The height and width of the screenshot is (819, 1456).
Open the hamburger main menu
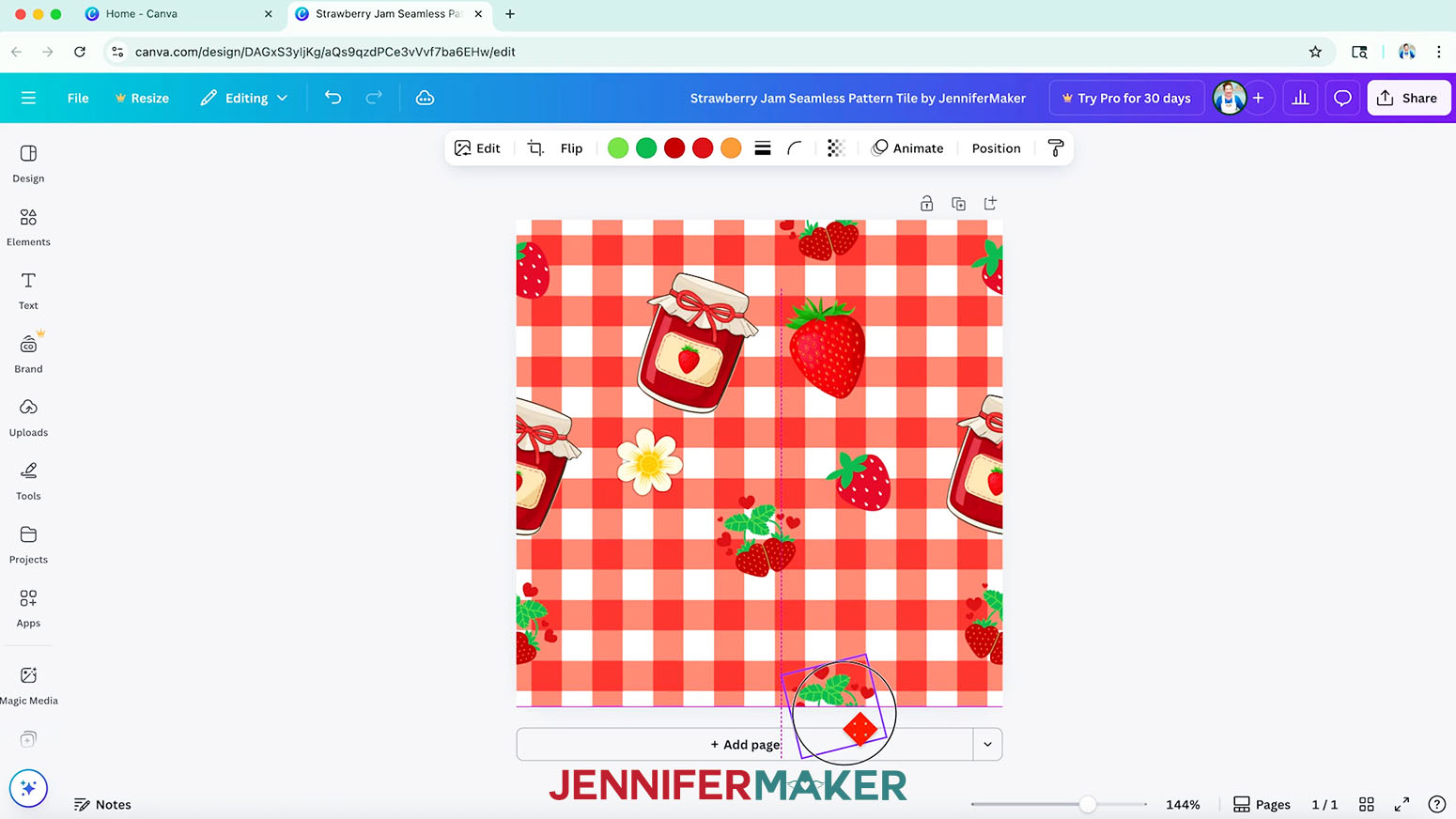point(28,98)
